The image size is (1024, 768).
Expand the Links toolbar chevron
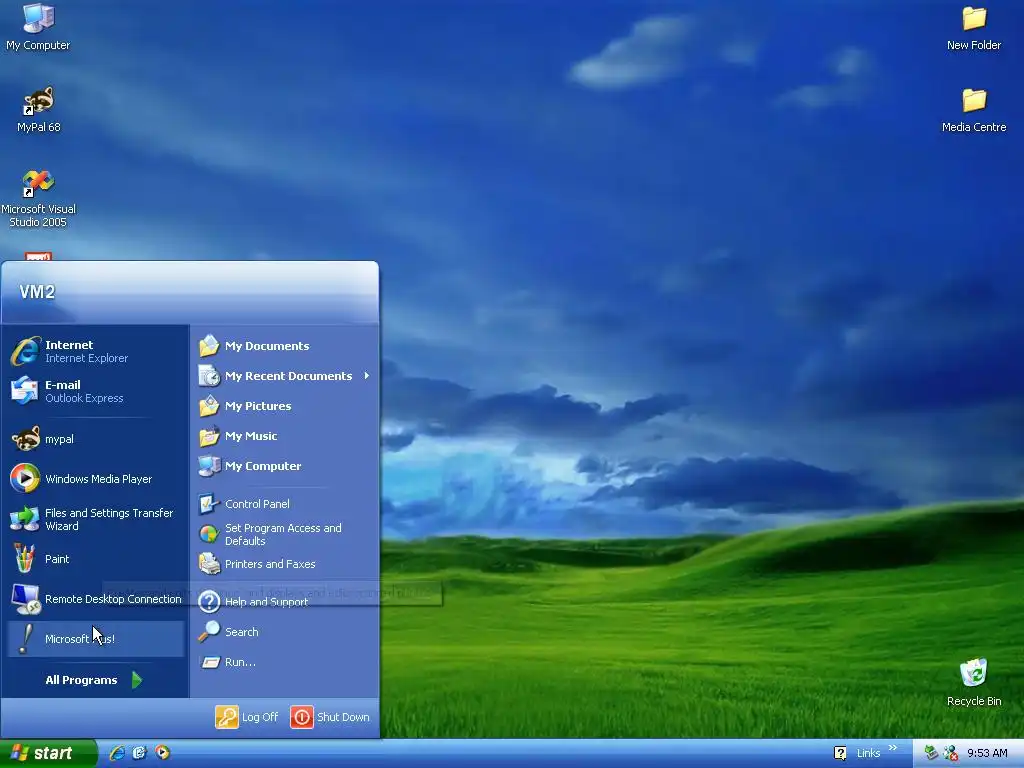[893, 748]
